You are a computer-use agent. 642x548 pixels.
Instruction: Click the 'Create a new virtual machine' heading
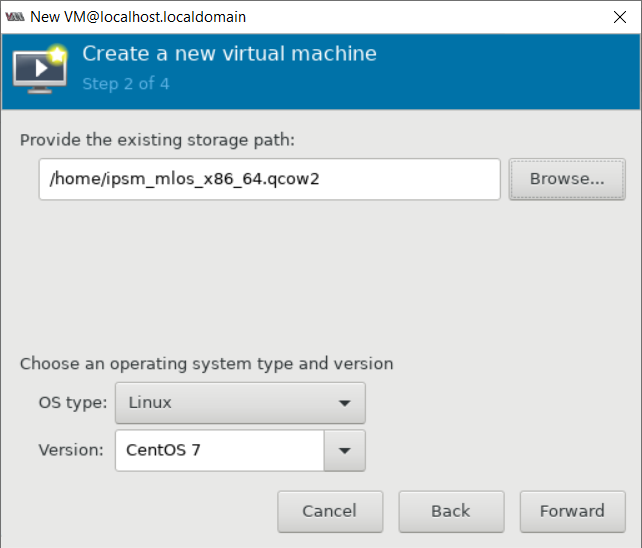point(229,54)
